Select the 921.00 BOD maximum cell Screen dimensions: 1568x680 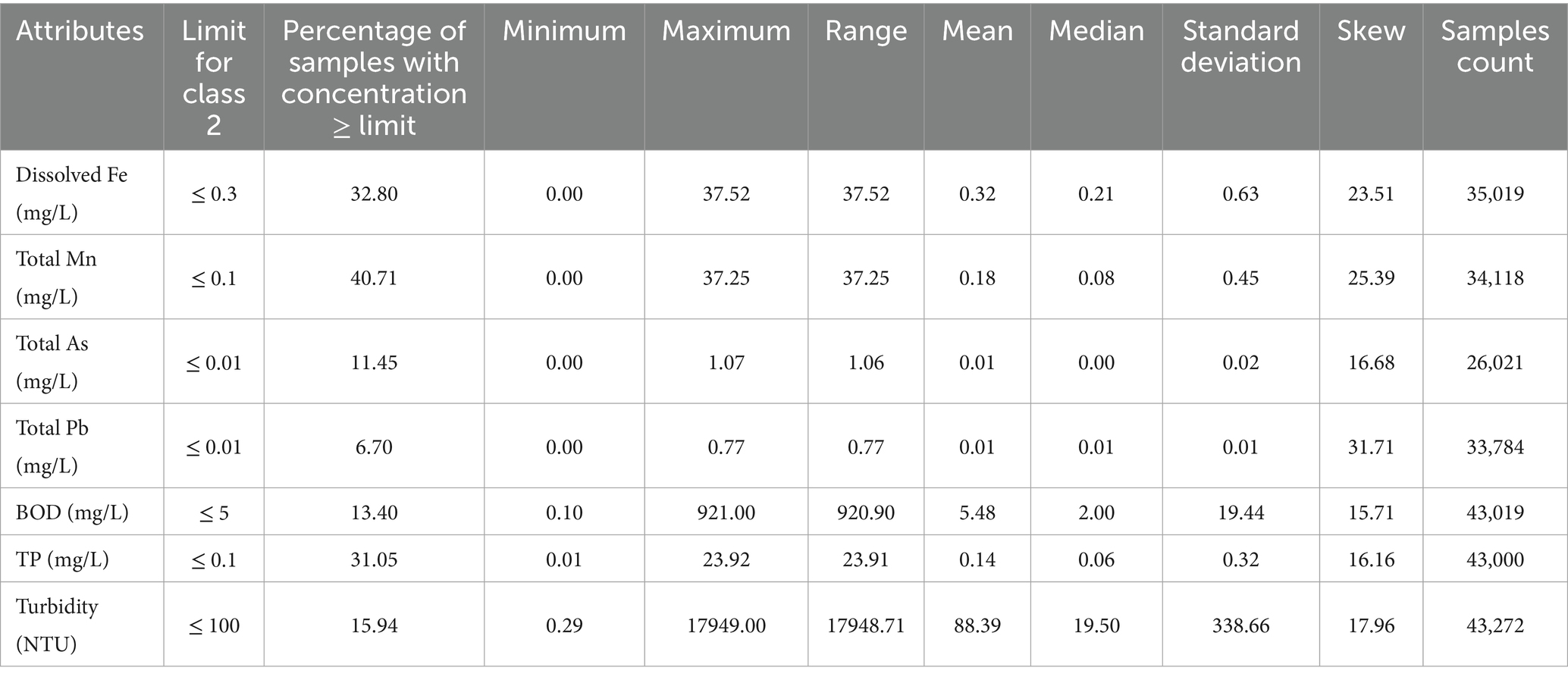pyautogui.click(x=726, y=512)
